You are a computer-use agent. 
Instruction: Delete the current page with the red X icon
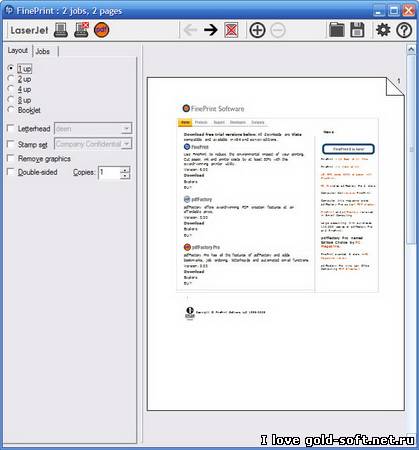(x=231, y=30)
